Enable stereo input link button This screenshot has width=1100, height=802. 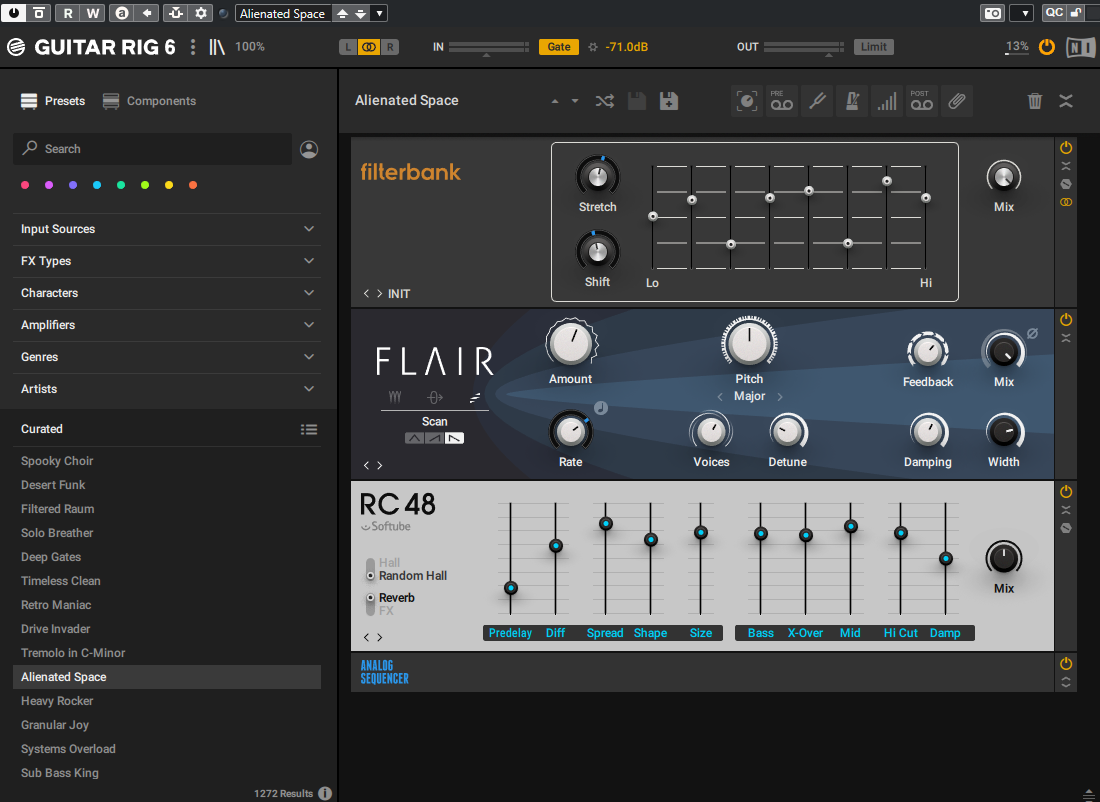point(369,47)
